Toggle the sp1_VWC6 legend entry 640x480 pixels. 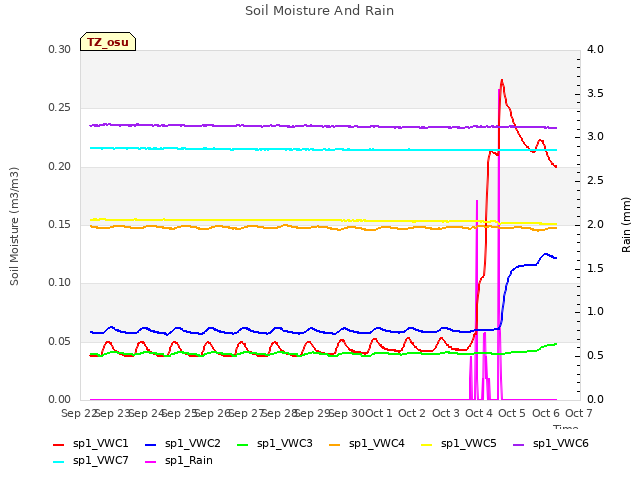pos(551,444)
